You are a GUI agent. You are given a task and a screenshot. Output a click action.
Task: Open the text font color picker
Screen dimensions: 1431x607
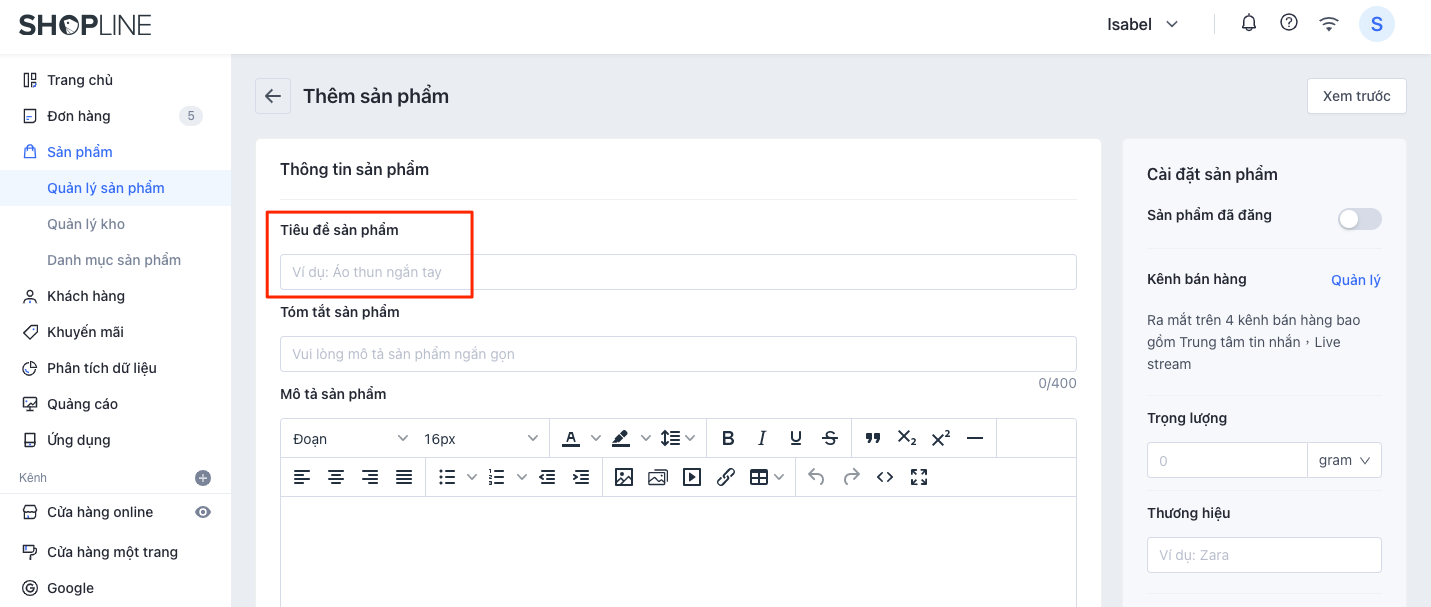point(572,438)
